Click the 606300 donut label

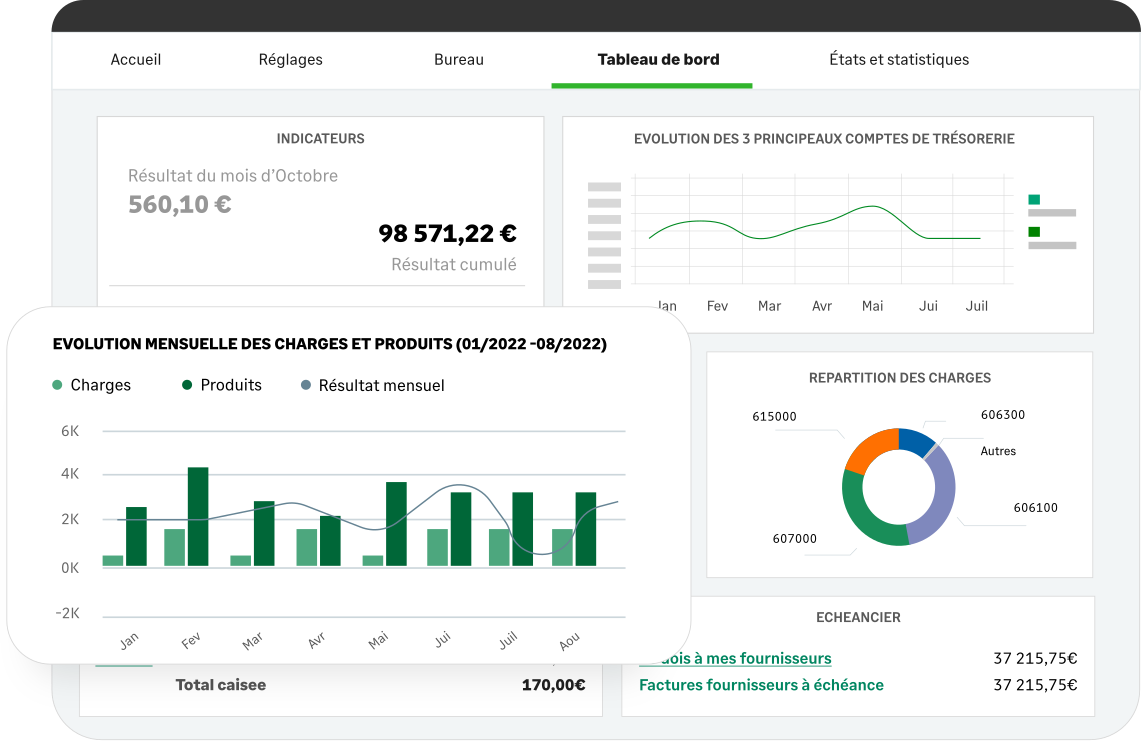(x=1002, y=415)
